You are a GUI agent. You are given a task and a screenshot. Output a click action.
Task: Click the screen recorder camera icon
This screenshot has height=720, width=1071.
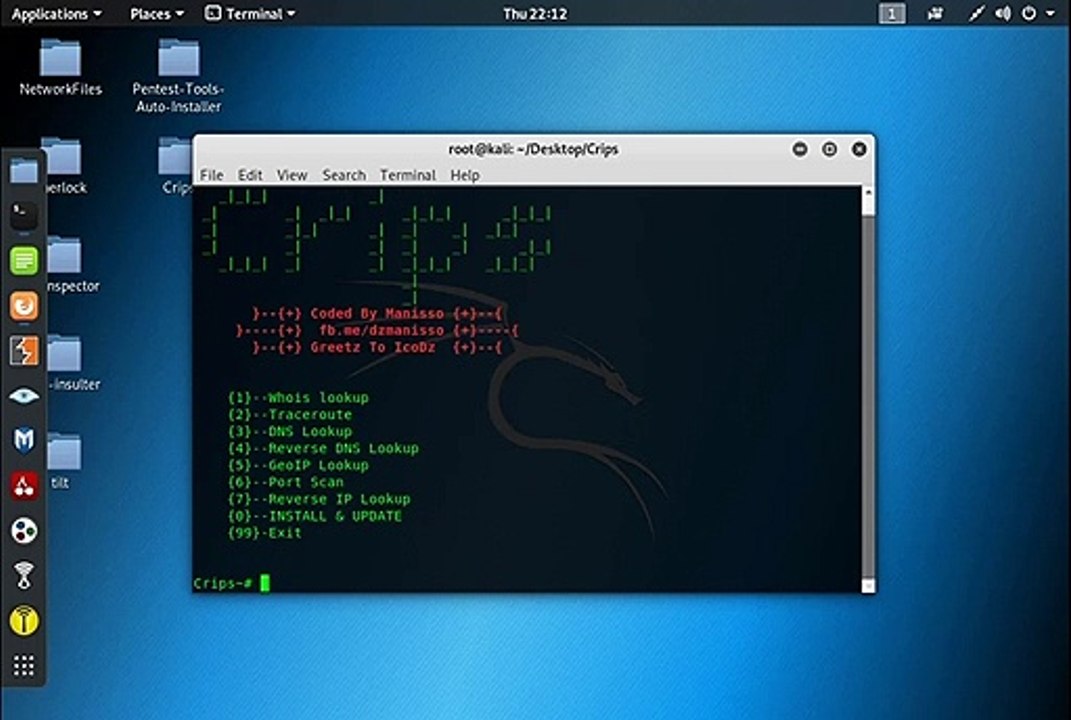point(935,13)
